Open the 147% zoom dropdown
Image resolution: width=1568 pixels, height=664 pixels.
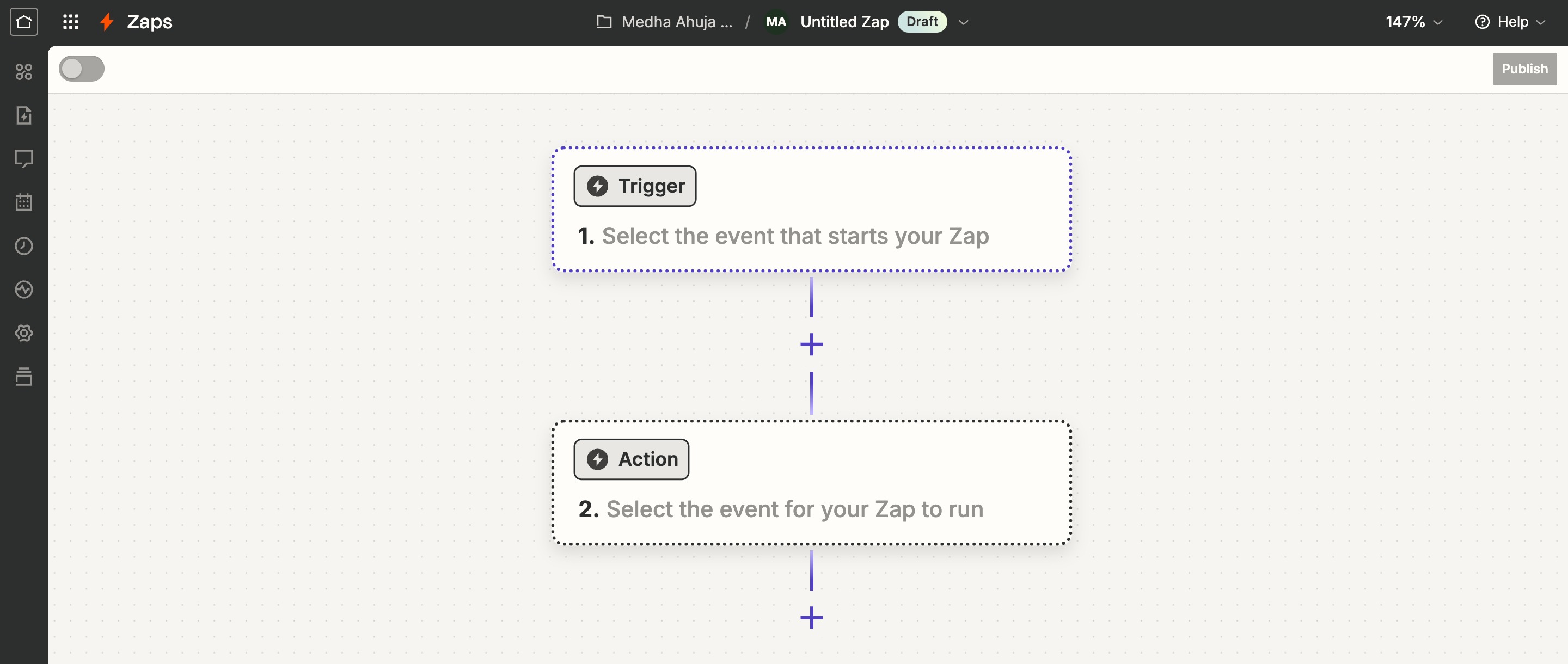click(x=1413, y=22)
